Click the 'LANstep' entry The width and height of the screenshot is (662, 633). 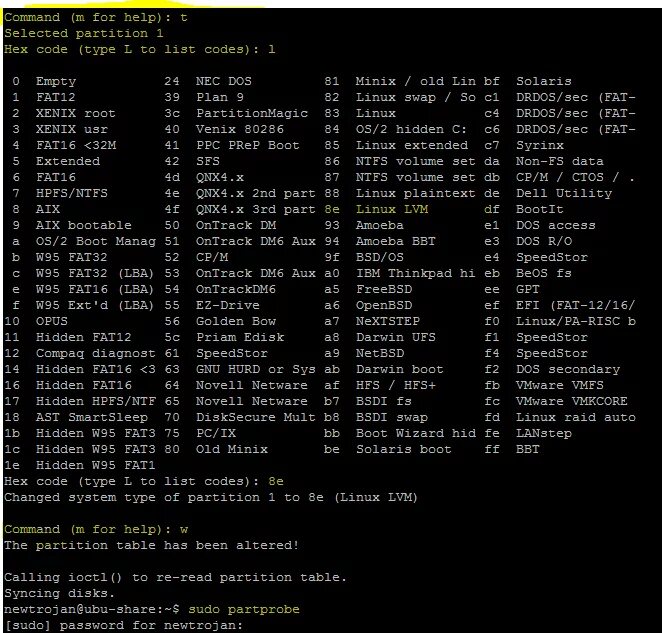click(544, 433)
